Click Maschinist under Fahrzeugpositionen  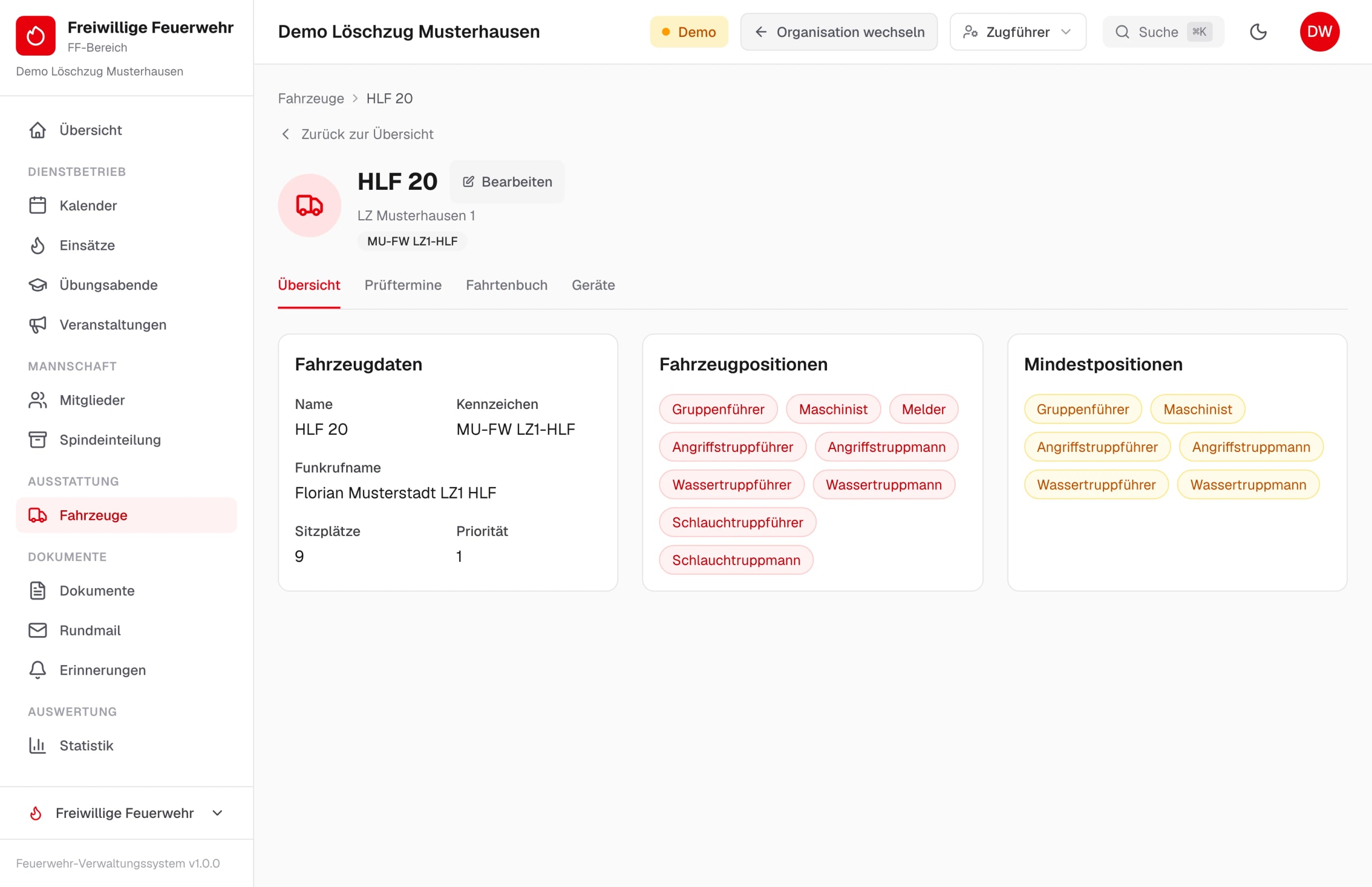[x=833, y=409]
